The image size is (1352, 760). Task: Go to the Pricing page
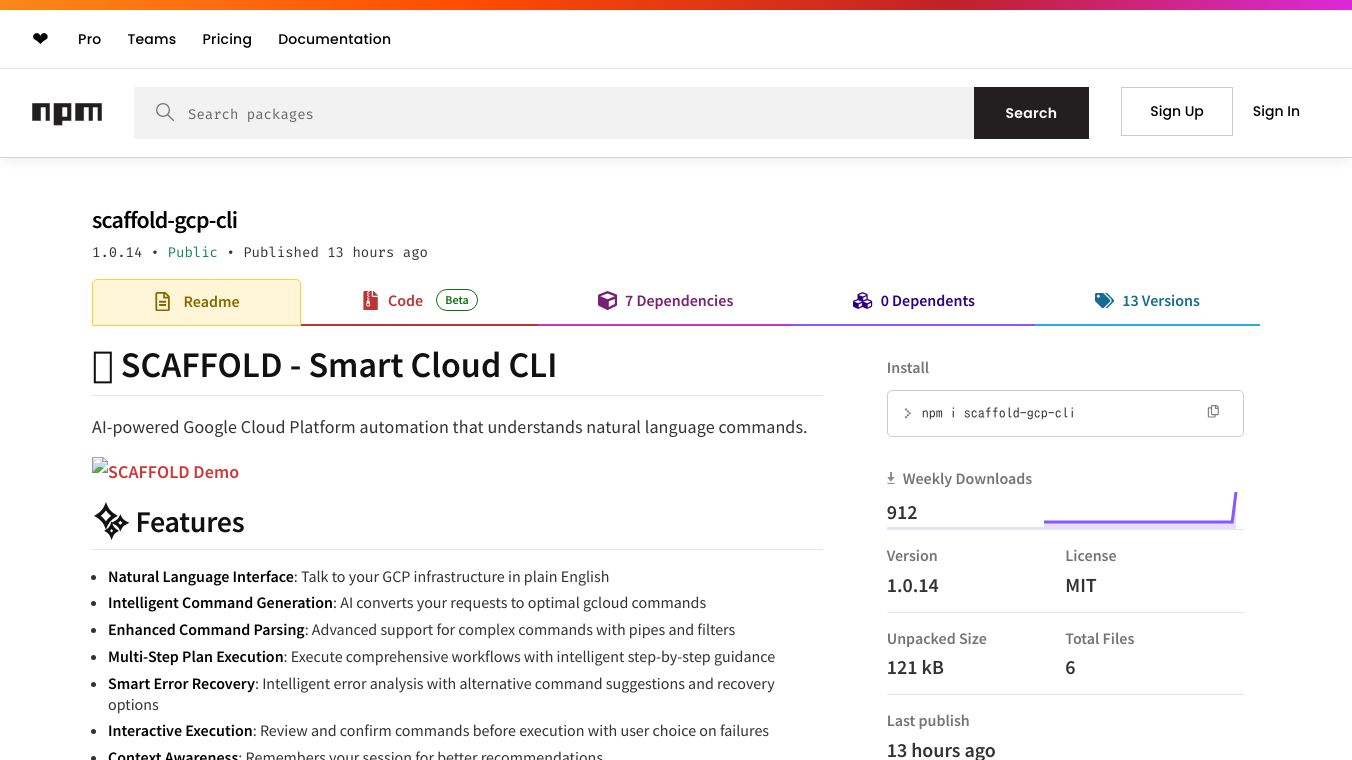(227, 39)
